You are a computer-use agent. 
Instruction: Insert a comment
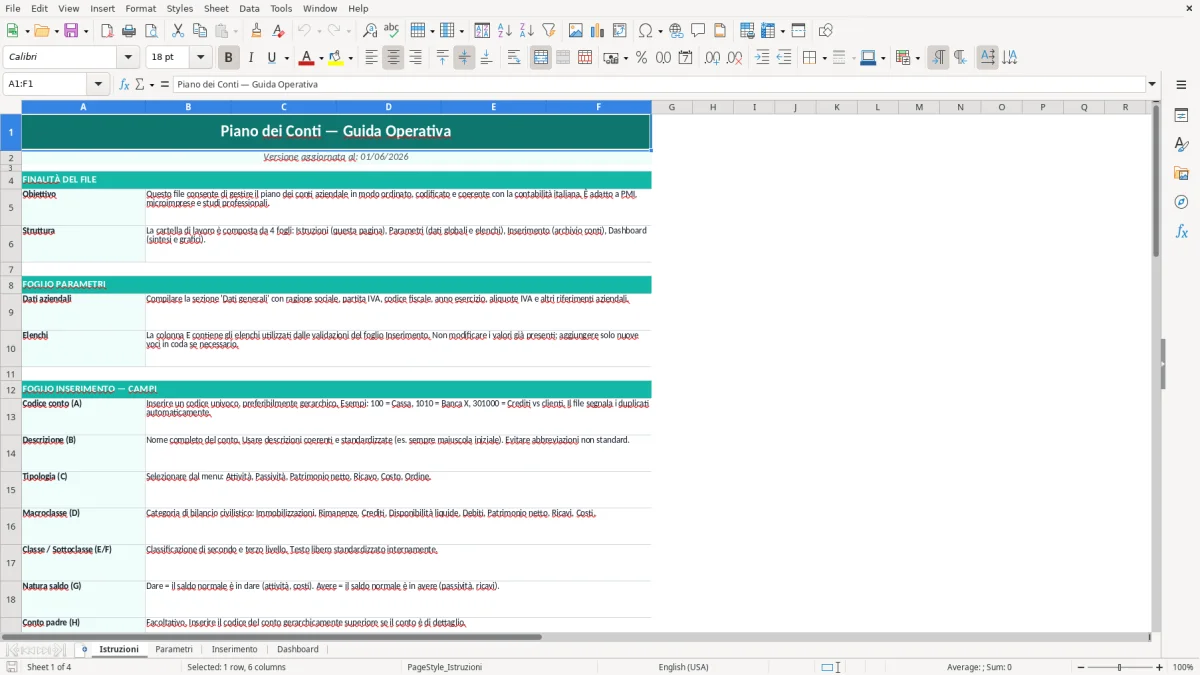point(699,31)
